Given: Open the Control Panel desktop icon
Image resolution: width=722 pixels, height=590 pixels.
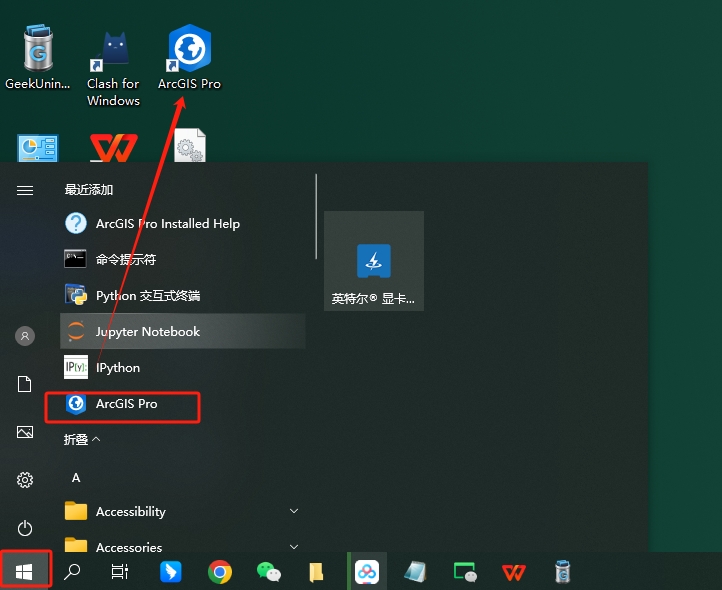Looking at the screenshot, I should (38, 147).
